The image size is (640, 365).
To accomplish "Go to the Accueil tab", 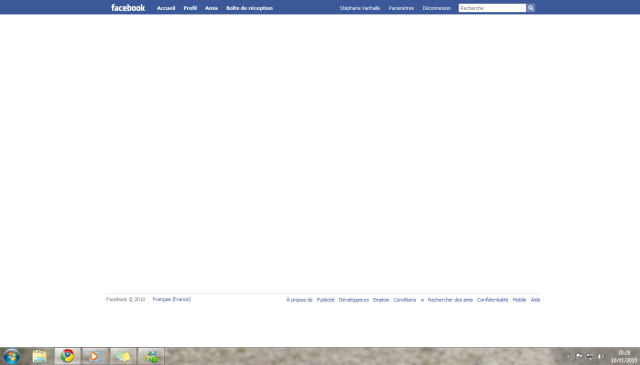I will click(166, 8).
